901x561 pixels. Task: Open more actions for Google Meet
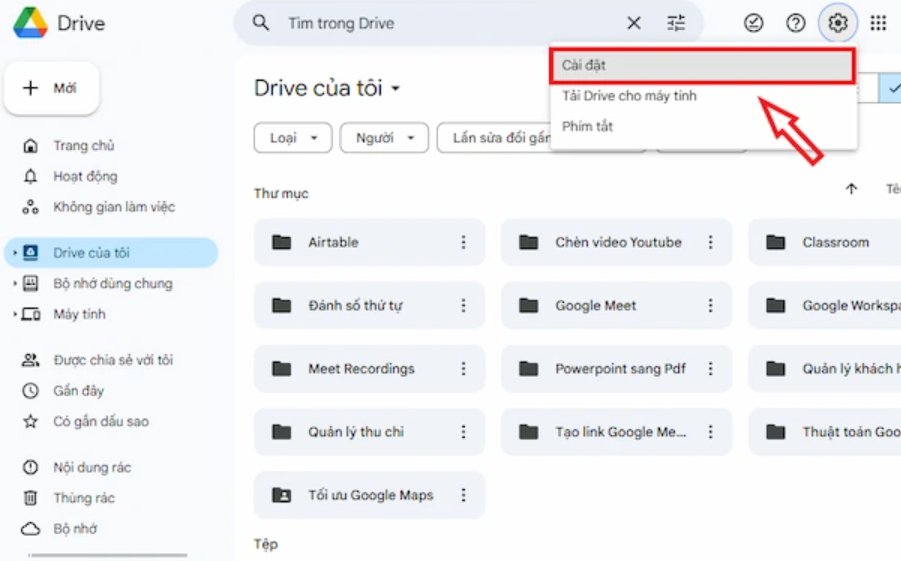710,305
